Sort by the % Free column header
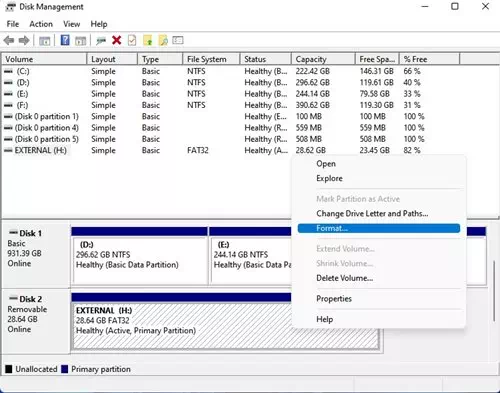Viewport: 500px width, 393px height. (430, 59)
